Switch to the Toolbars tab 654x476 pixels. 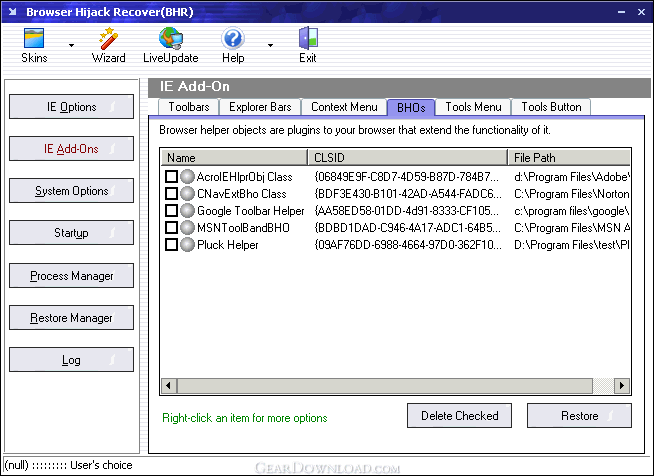click(x=189, y=107)
